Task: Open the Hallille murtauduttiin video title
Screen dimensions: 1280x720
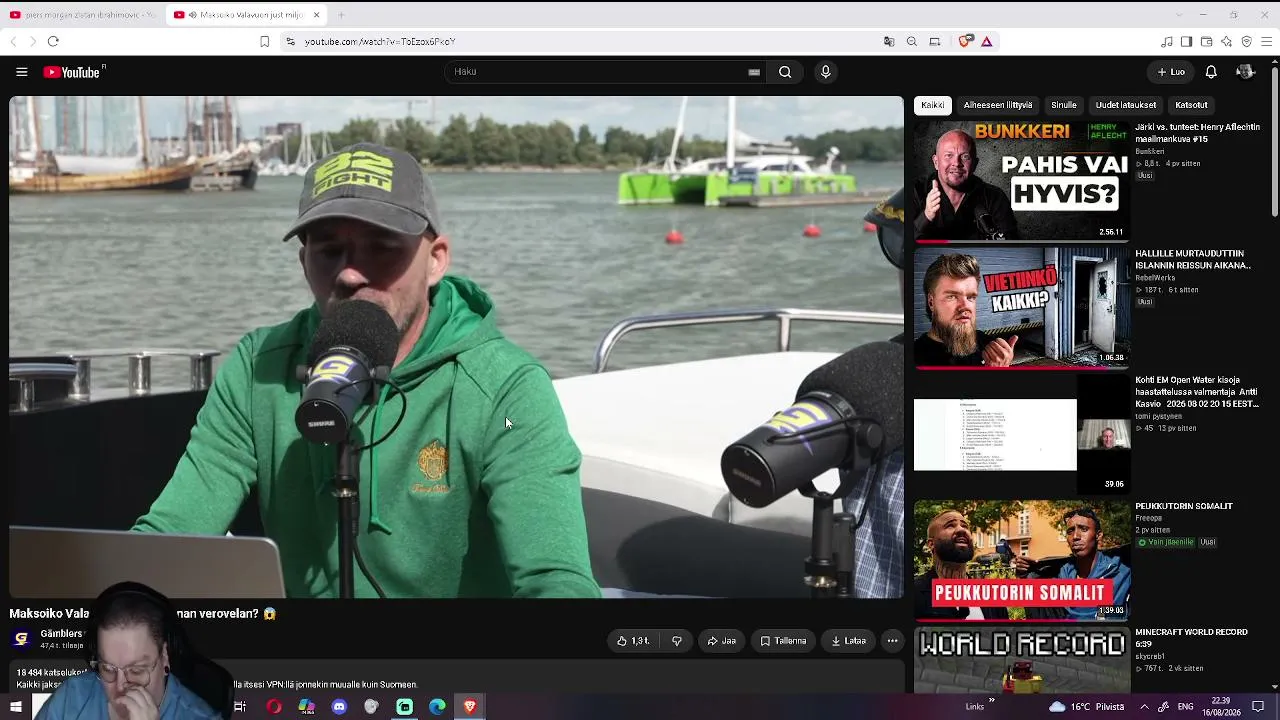Action: tap(1193, 260)
